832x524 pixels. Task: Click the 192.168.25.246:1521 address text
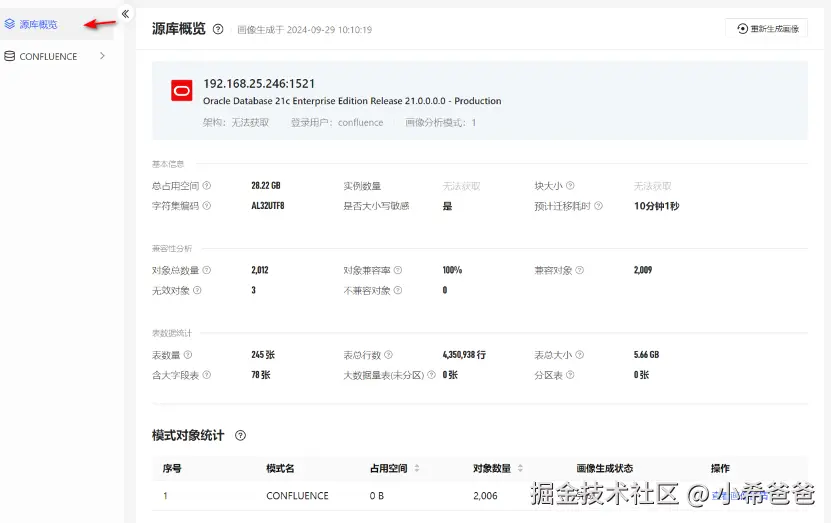point(259,84)
